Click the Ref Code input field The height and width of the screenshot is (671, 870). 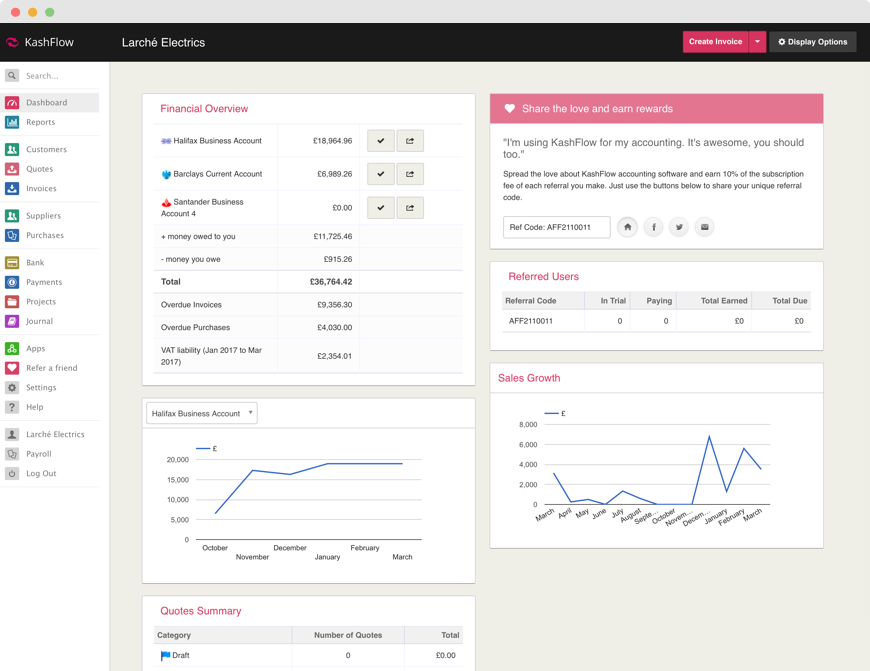[x=556, y=227]
